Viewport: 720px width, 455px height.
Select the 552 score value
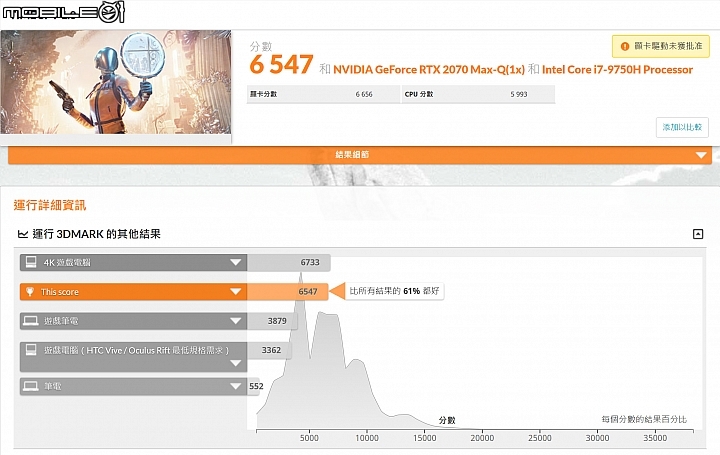click(x=256, y=386)
